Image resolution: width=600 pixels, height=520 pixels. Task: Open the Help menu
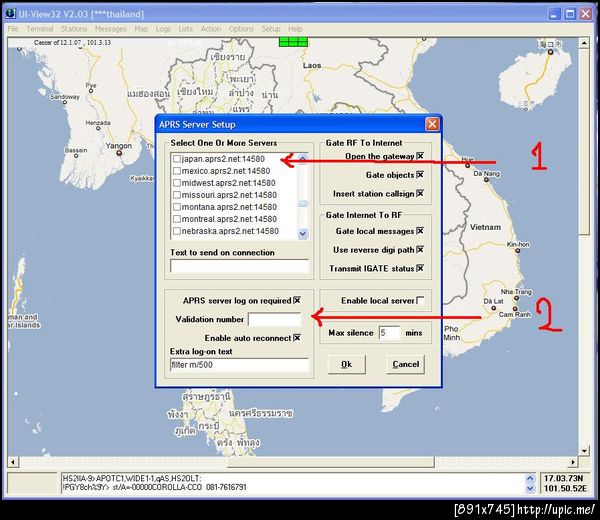coord(295,29)
